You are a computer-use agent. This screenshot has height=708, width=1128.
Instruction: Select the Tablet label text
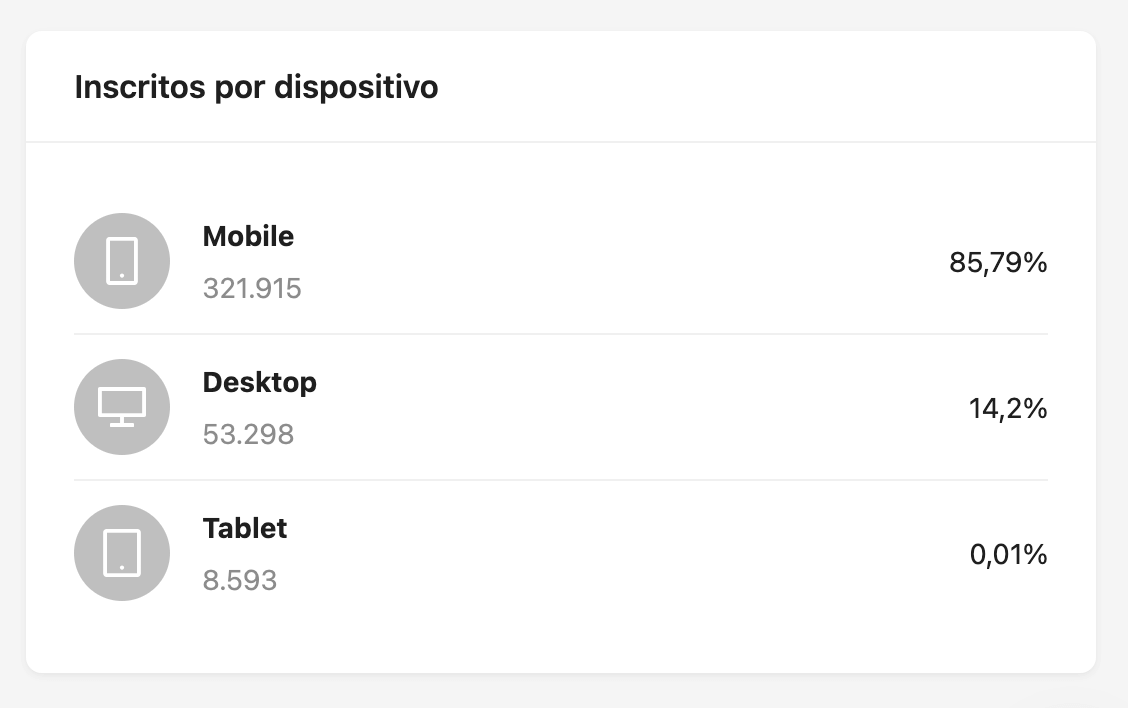(x=245, y=529)
